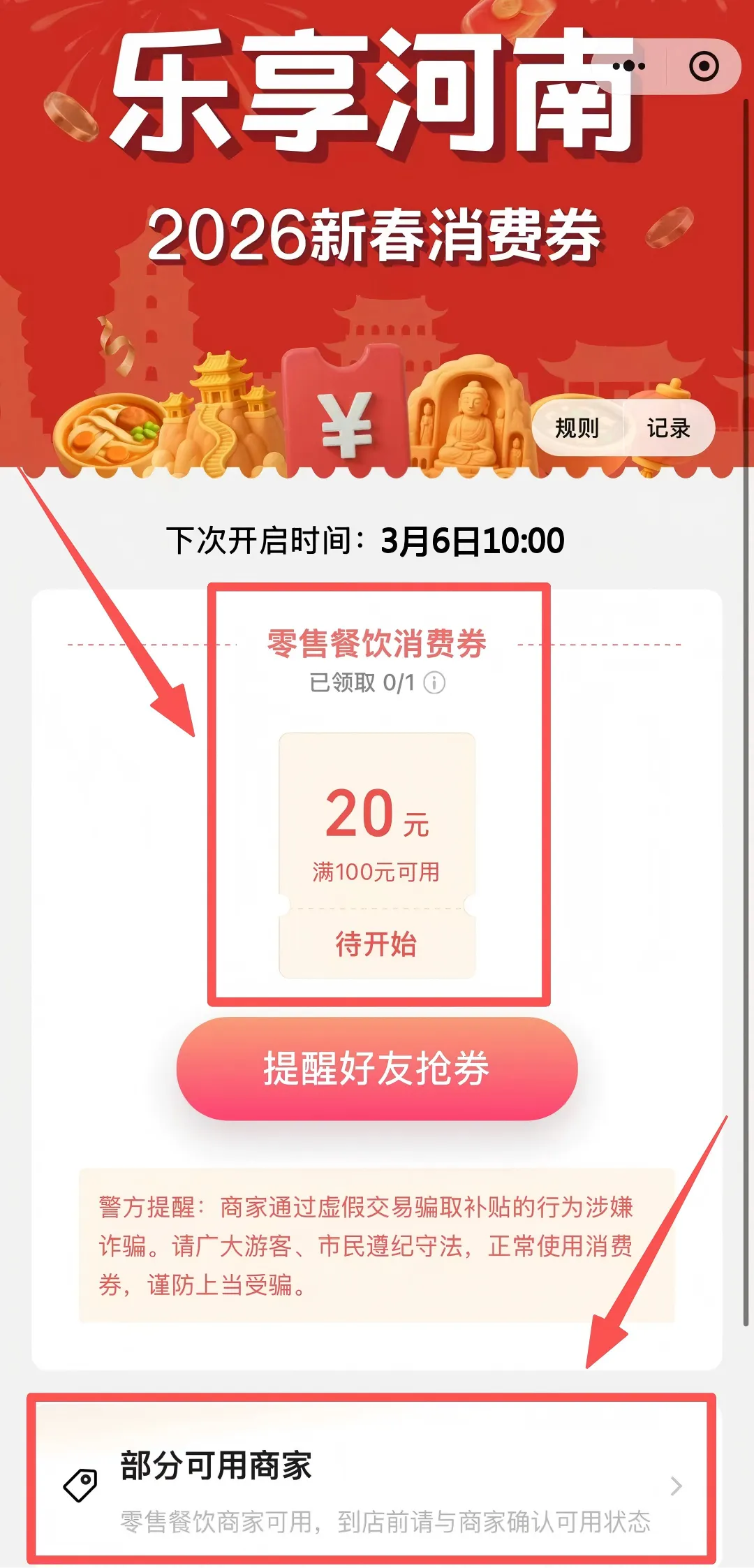754x1568 pixels.
Task: Tap the price tag icon beside 部分可用商家
Action: point(80,1485)
